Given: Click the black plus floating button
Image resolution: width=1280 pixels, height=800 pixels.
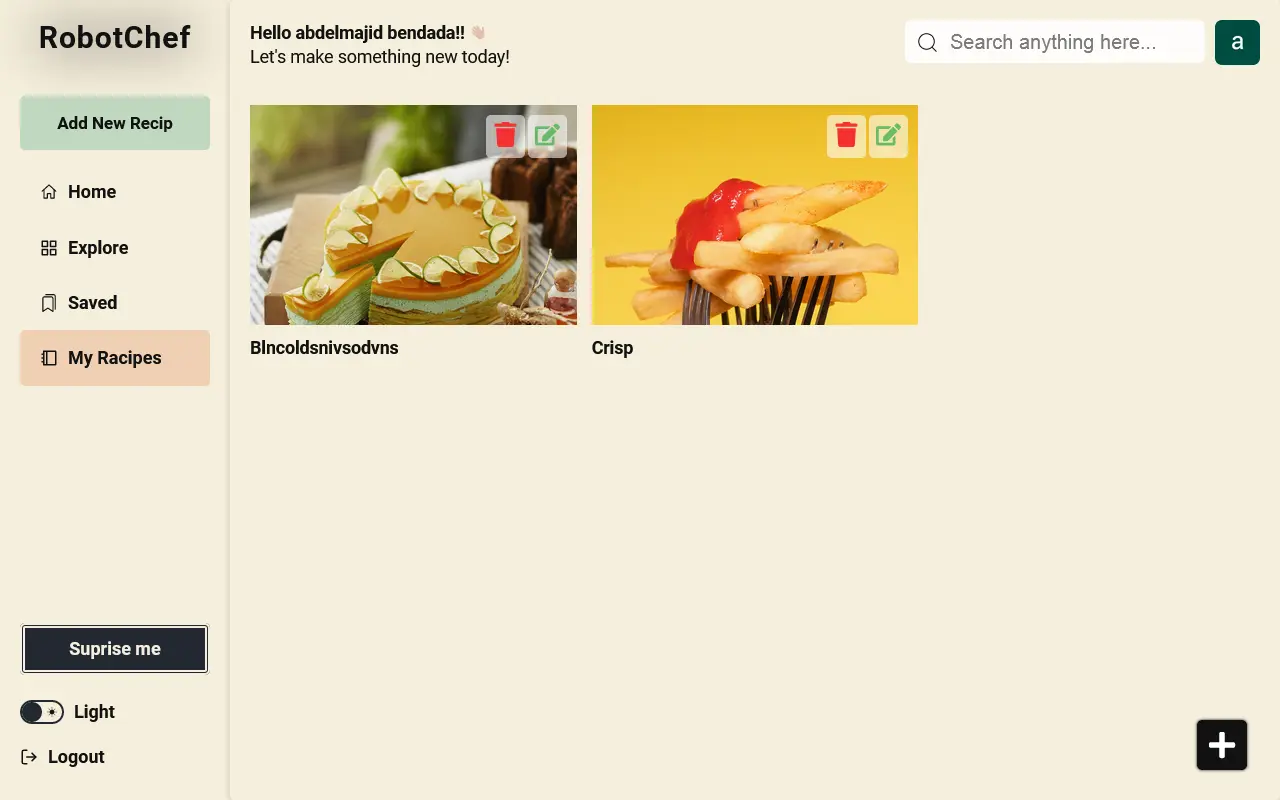Looking at the screenshot, I should click(1222, 745).
